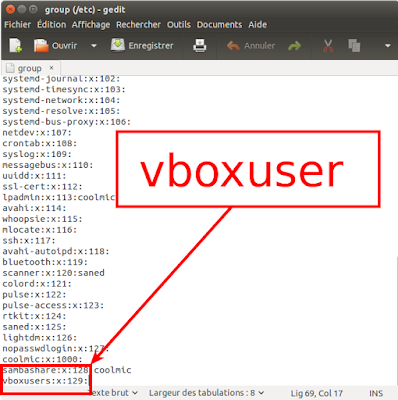
Task: Open the Rechercher menu
Action: [x=138, y=25]
